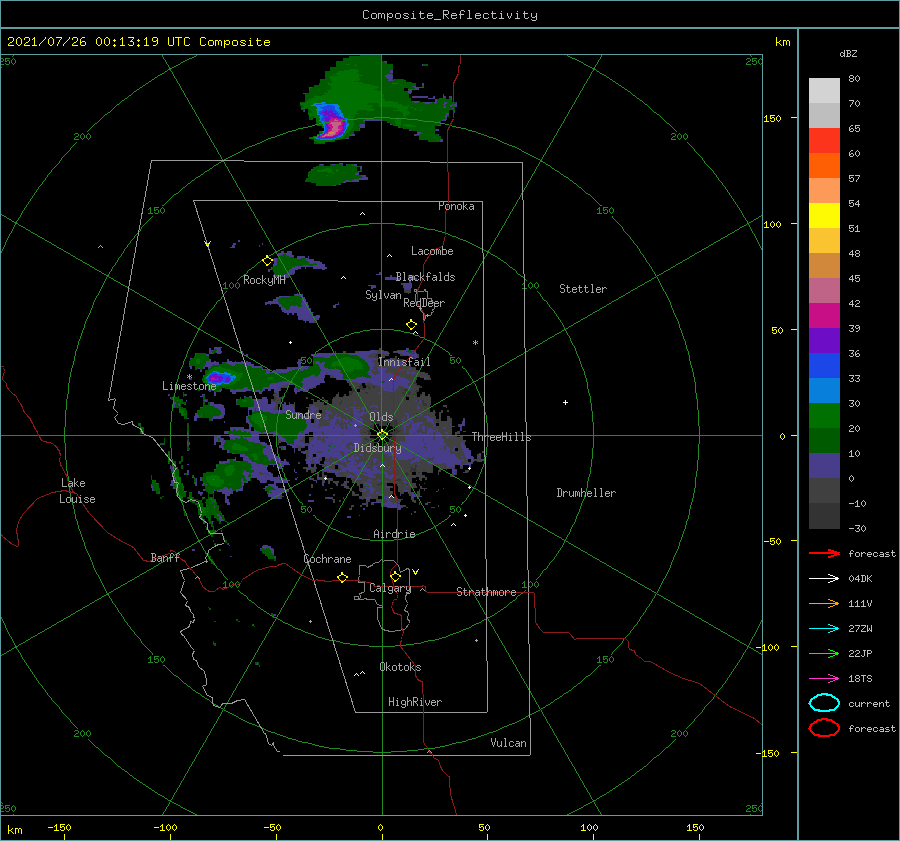
Task: Click the Sundre label
Action: coord(303,414)
